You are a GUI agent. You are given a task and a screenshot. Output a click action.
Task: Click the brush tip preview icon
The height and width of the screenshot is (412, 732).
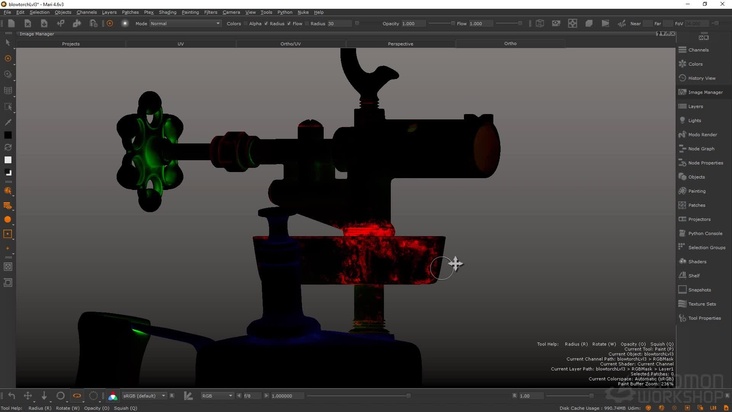pos(125,23)
